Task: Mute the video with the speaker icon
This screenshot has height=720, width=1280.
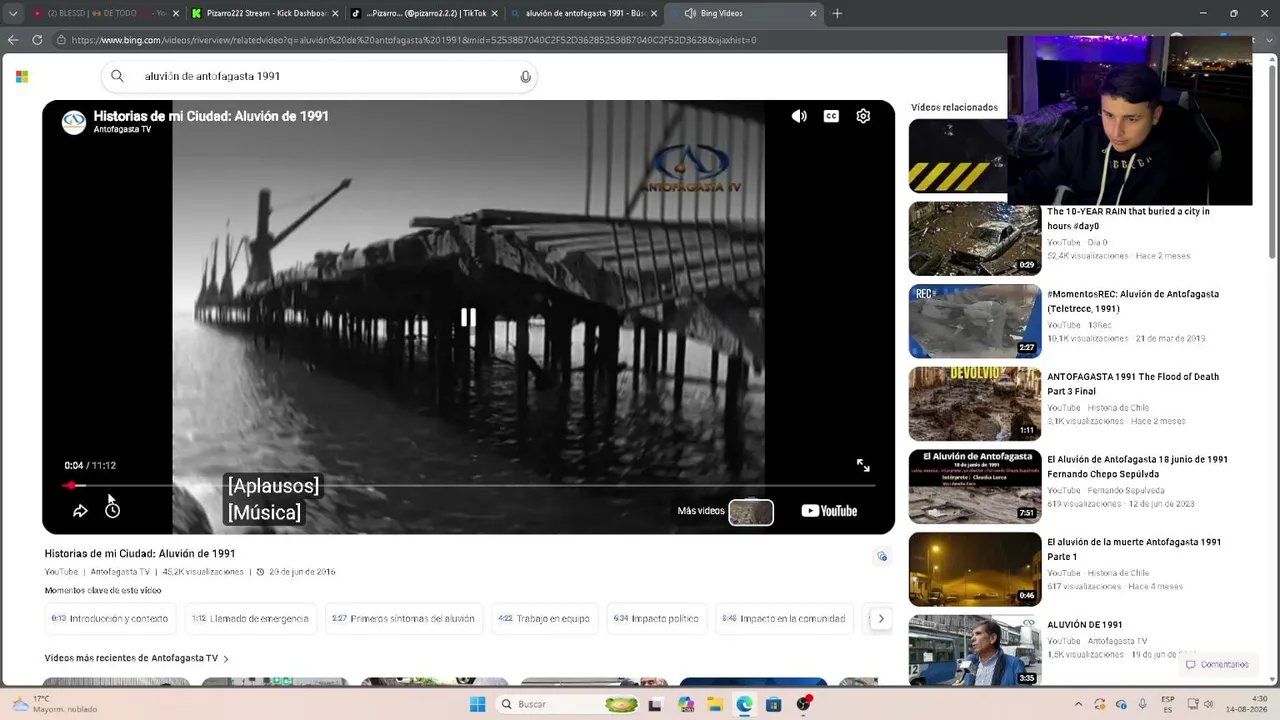Action: click(799, 116)
